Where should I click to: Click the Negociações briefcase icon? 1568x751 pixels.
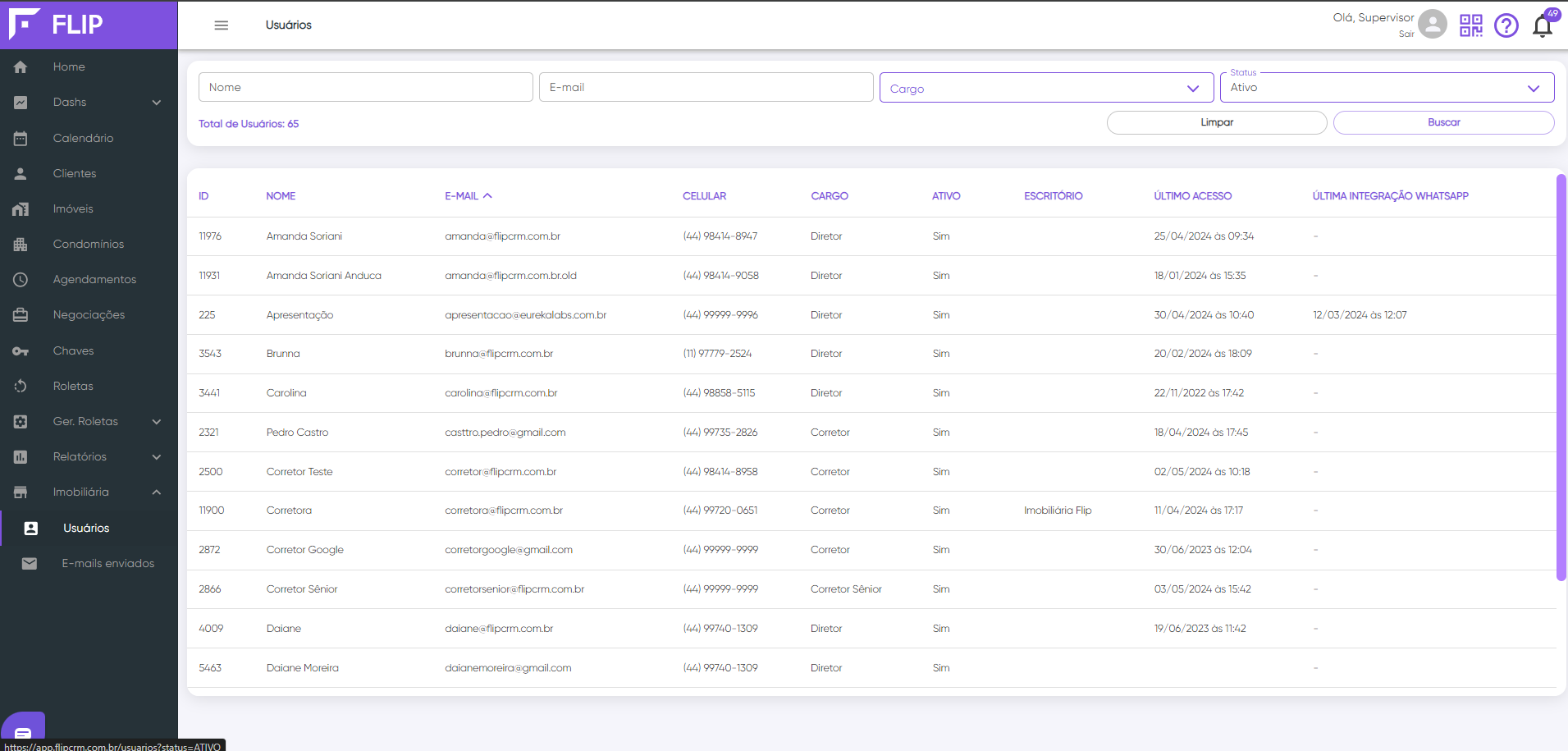point(21,315)
